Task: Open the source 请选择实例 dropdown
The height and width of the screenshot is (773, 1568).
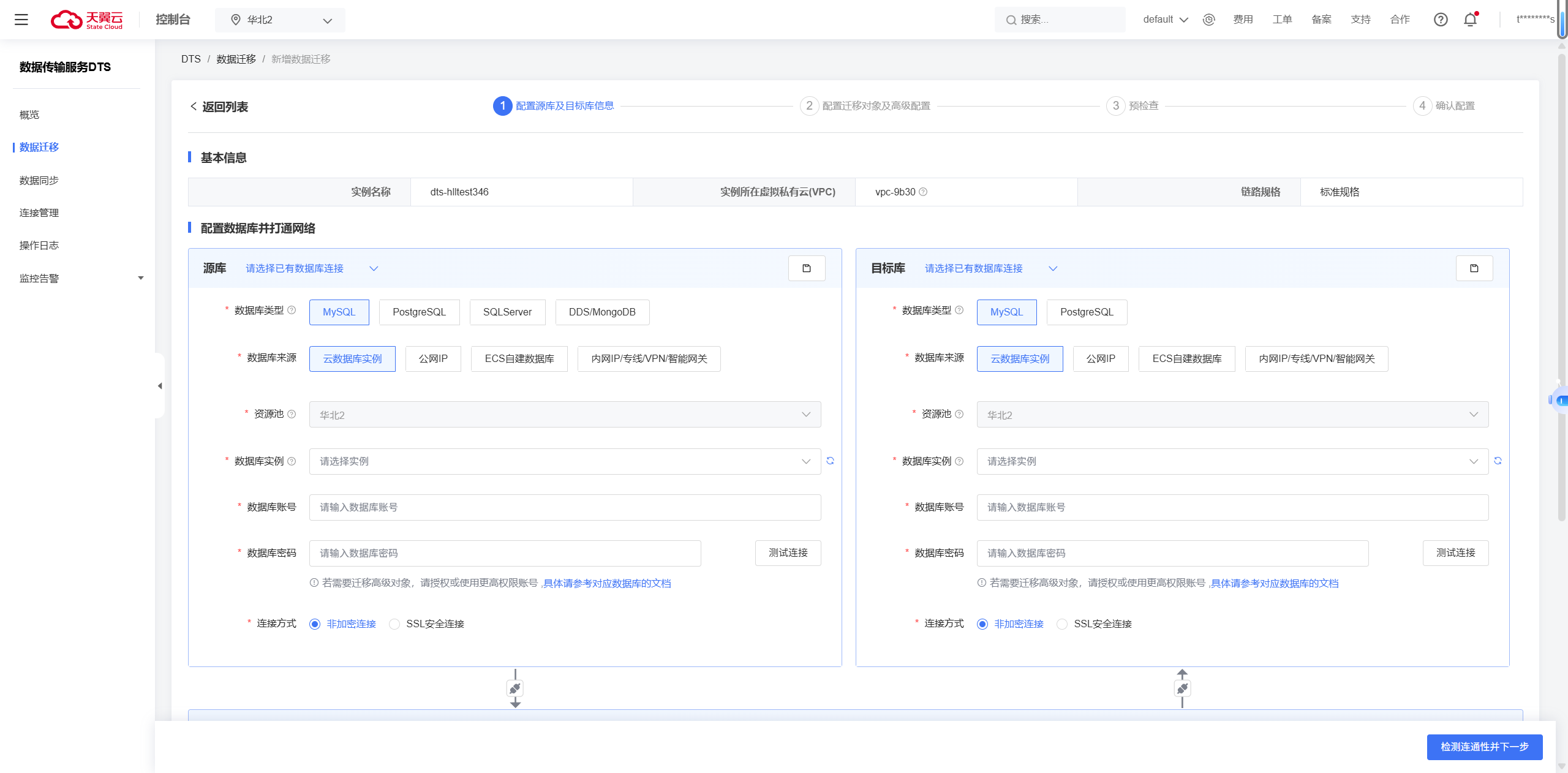Action: coord(565,461)
